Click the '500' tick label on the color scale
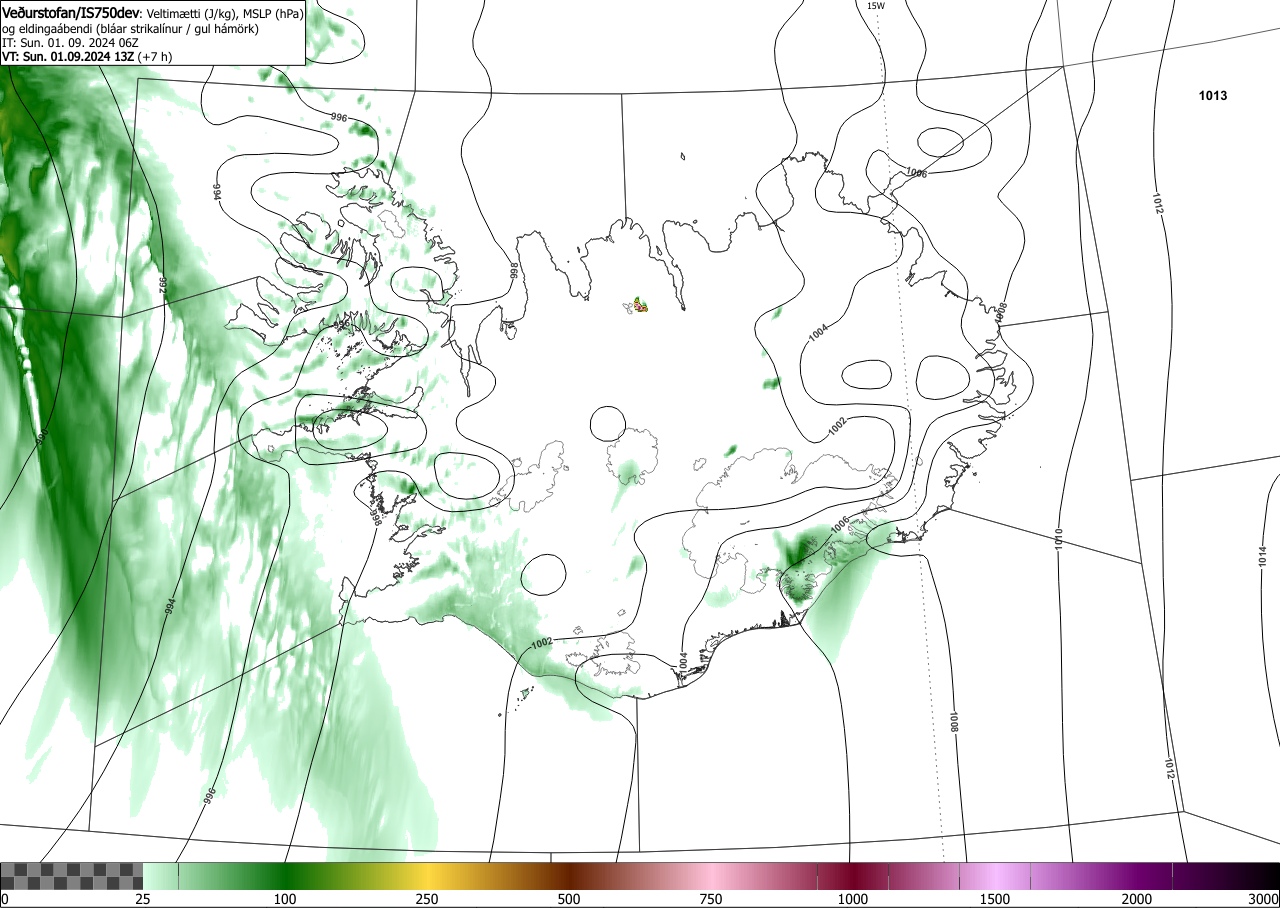 click(569, 899)
